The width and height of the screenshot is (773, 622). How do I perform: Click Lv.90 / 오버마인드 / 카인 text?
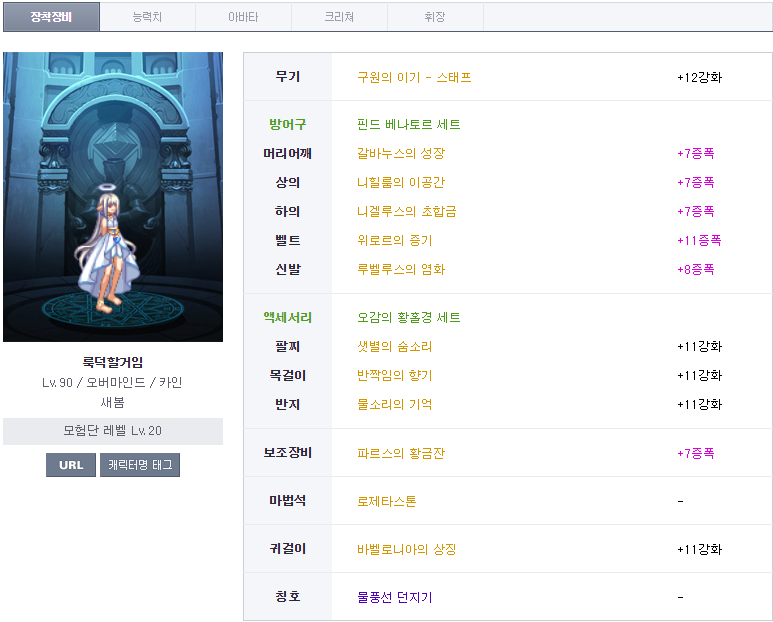(x=112, y=382)
